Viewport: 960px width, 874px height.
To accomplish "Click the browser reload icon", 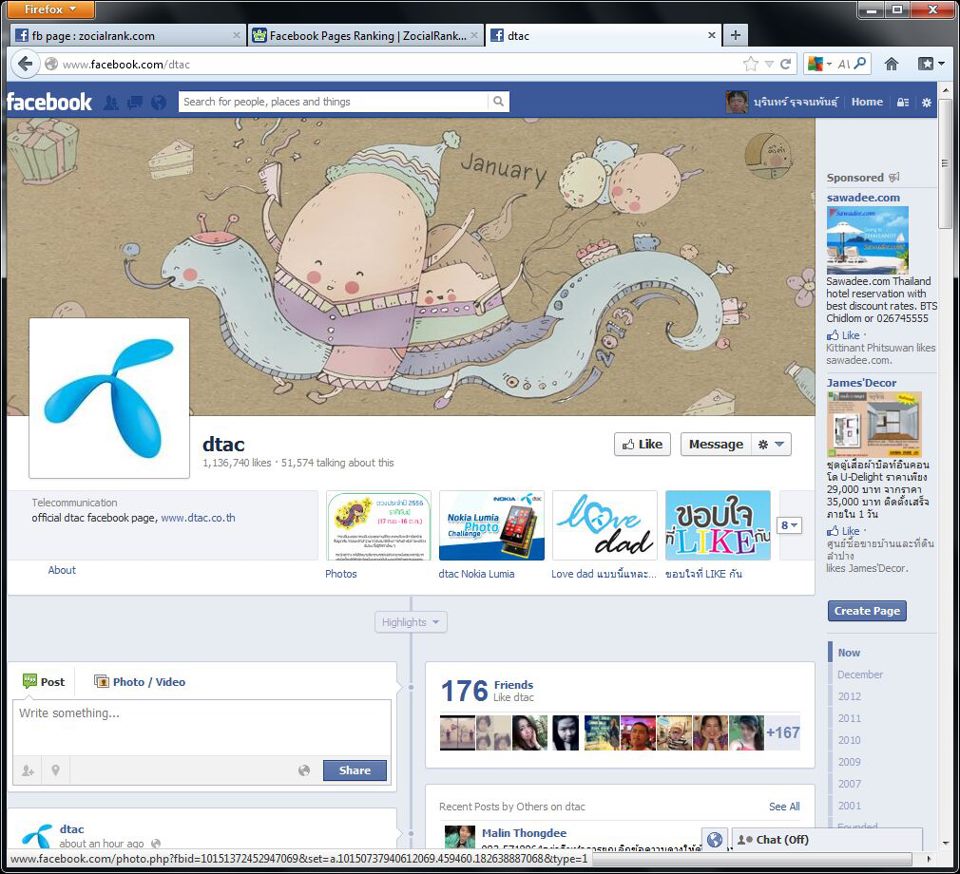I will click(786, 64).
